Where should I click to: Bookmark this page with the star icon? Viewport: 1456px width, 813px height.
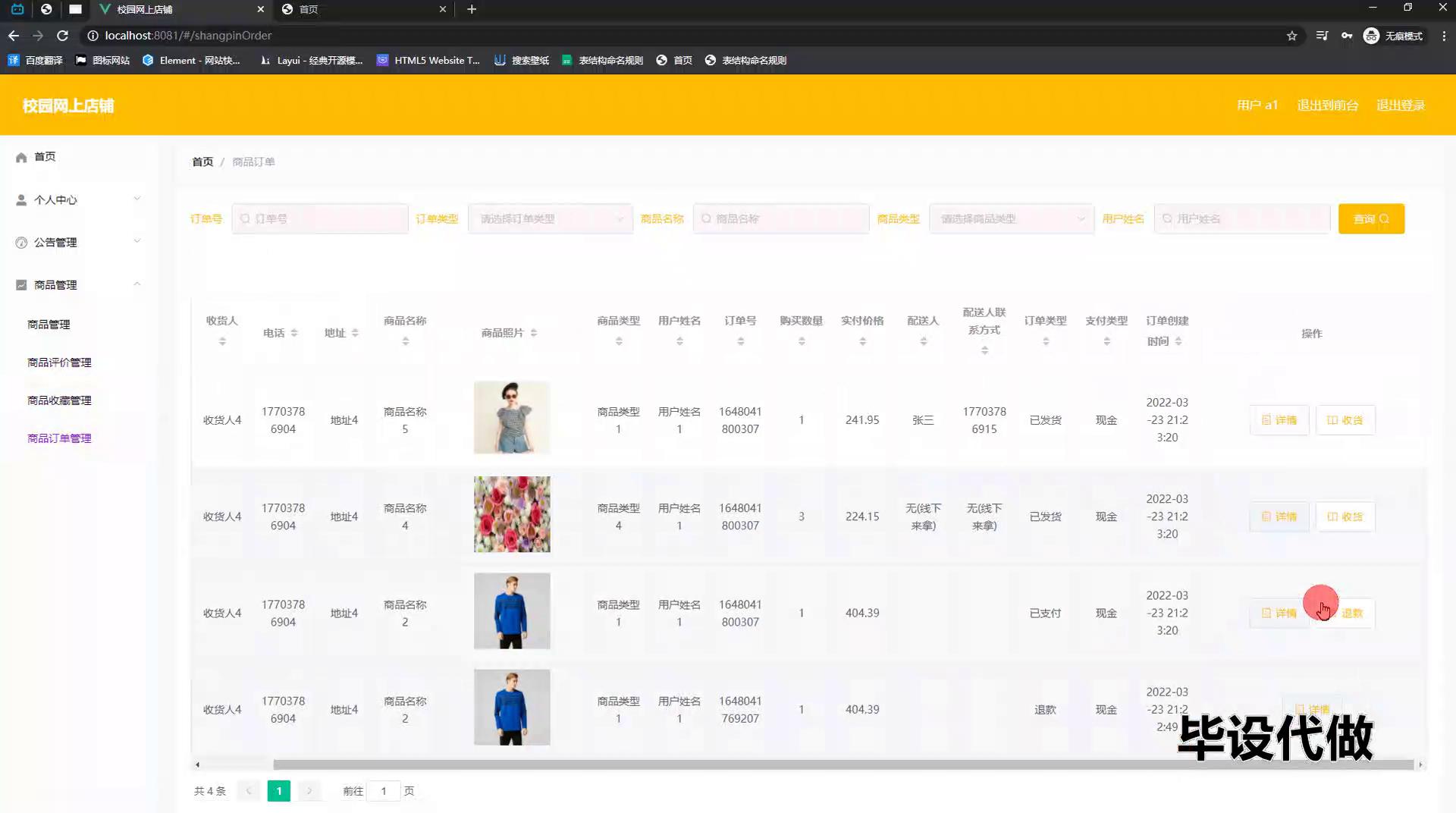coord(1291,36)
